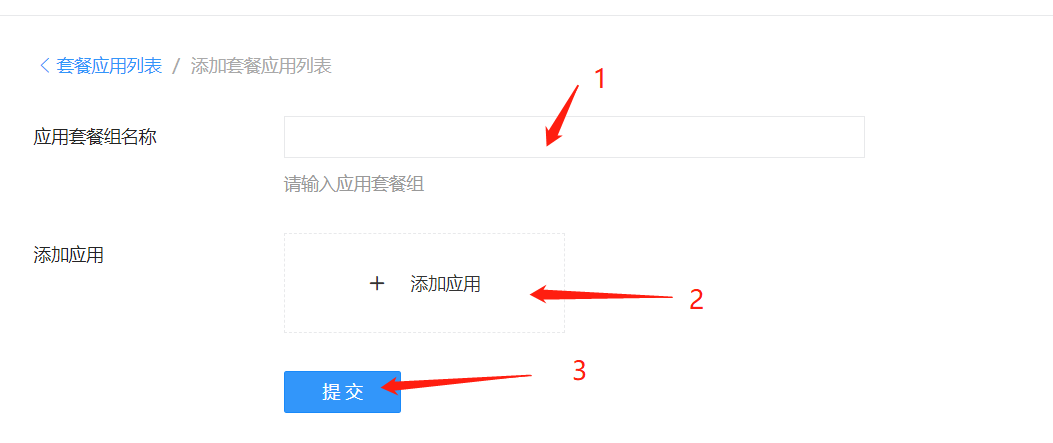Open the 套餐应用列表 breadcrumb link

pos(109,66)
